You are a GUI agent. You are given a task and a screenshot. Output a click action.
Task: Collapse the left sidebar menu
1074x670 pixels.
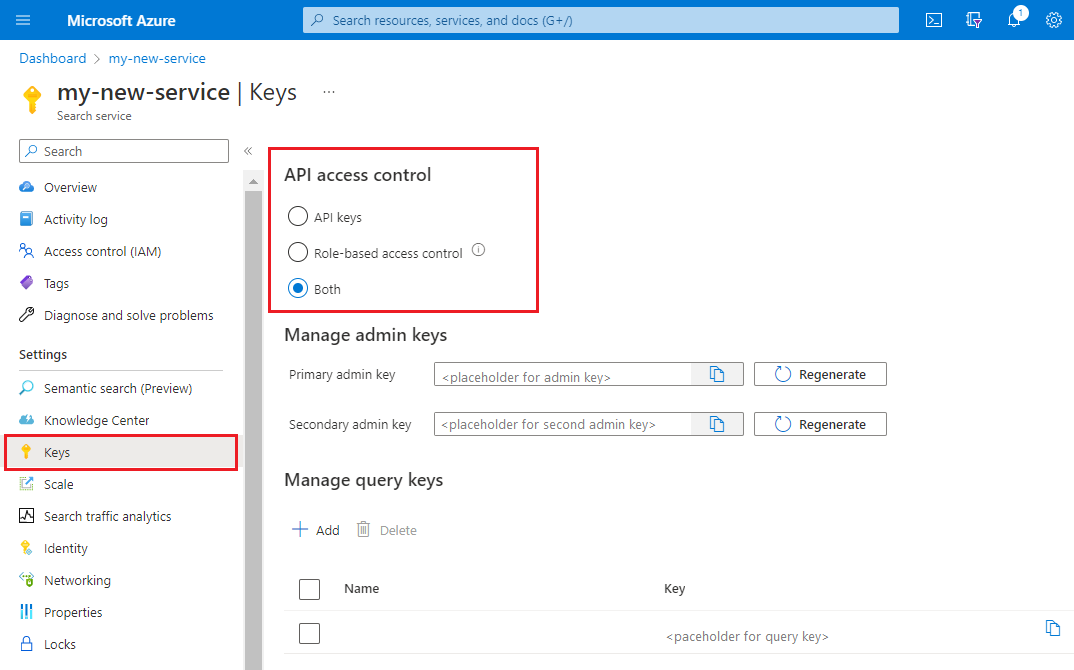[x=248, y=151]
